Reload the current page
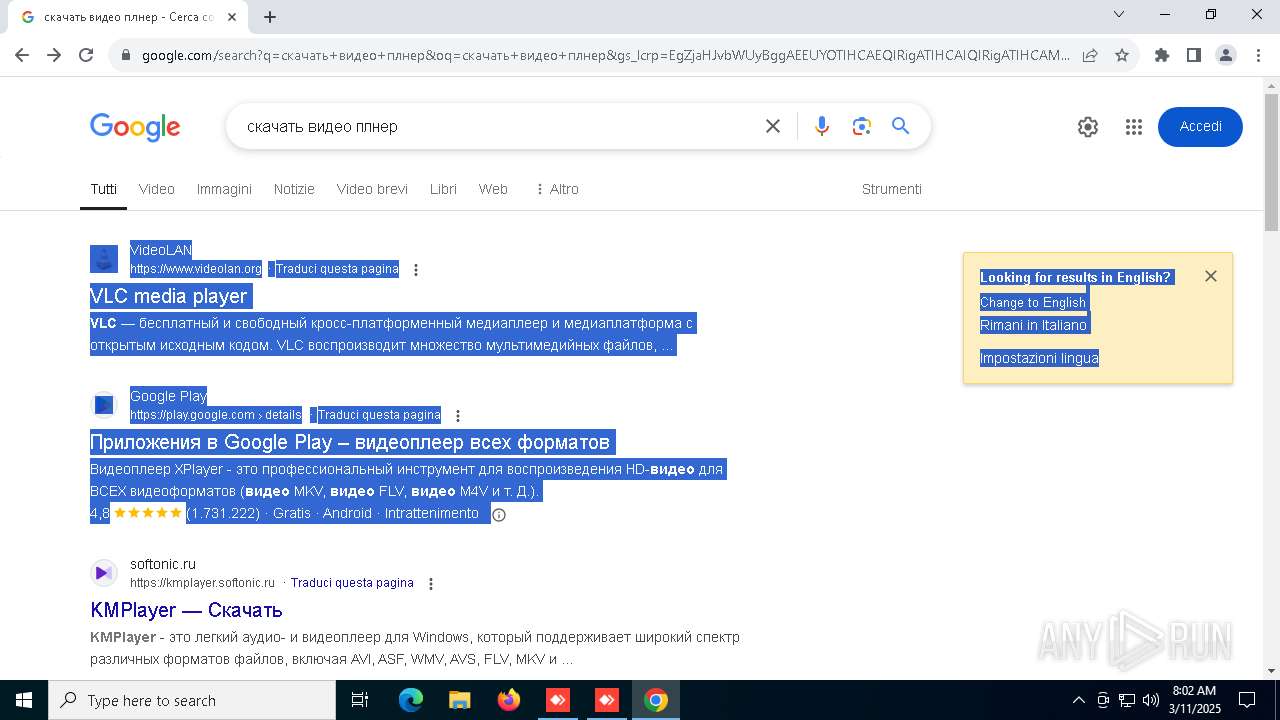Image resolution: width=1280 pixels, height=720 pixels. pos(86,55)
